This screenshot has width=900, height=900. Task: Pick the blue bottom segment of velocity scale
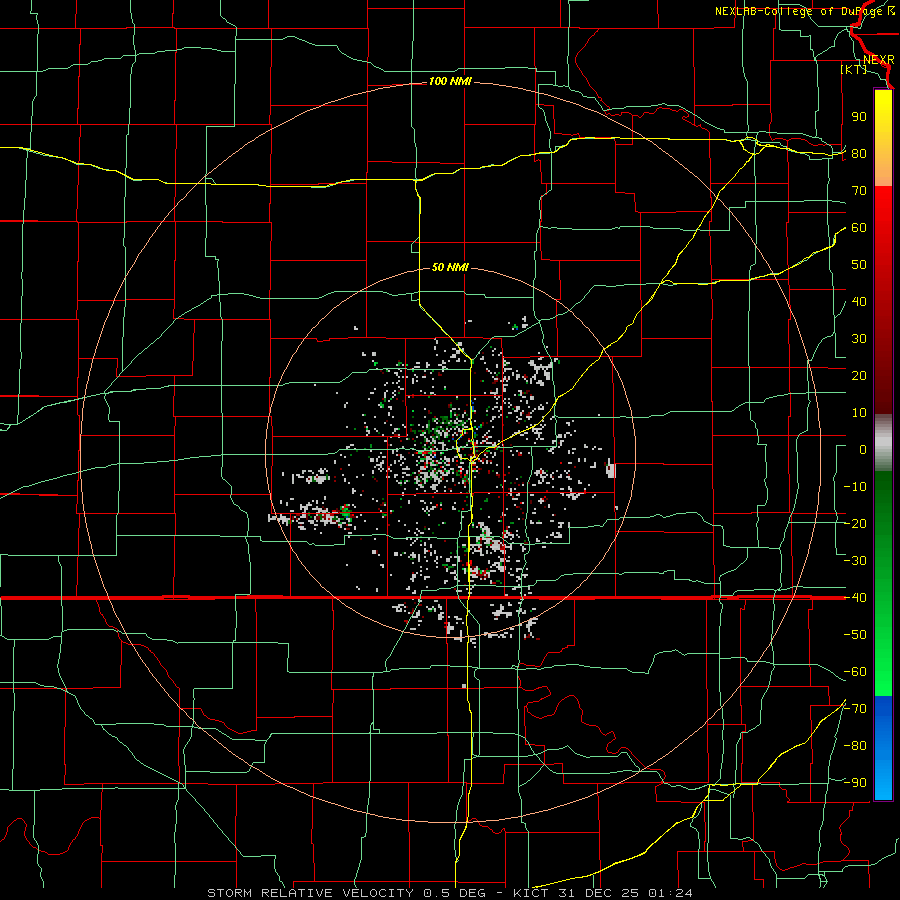(883, 748)
